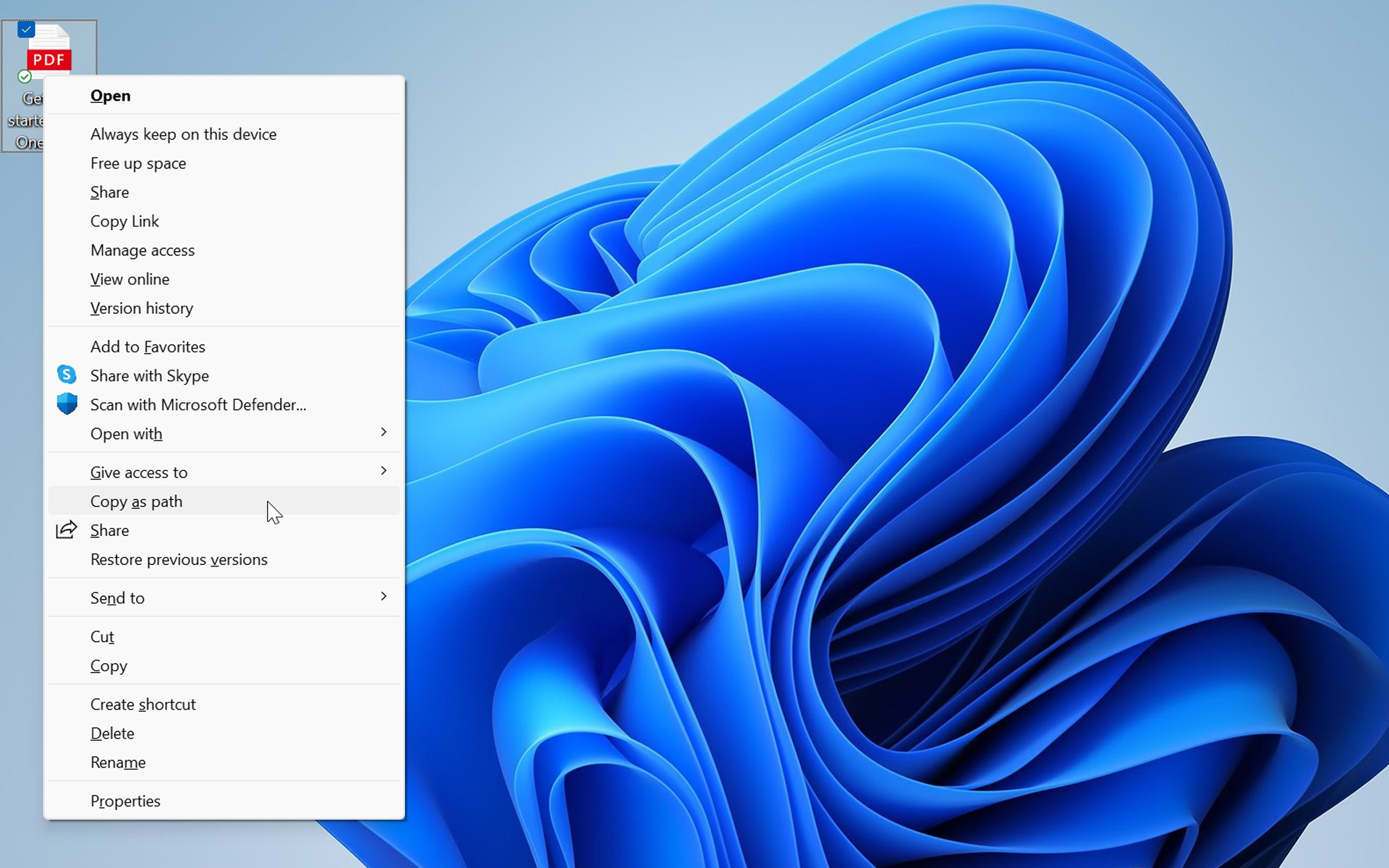Click the Microsoft Defender shield icon
This screenshot has height=868, width=1389.
point(67,404)
